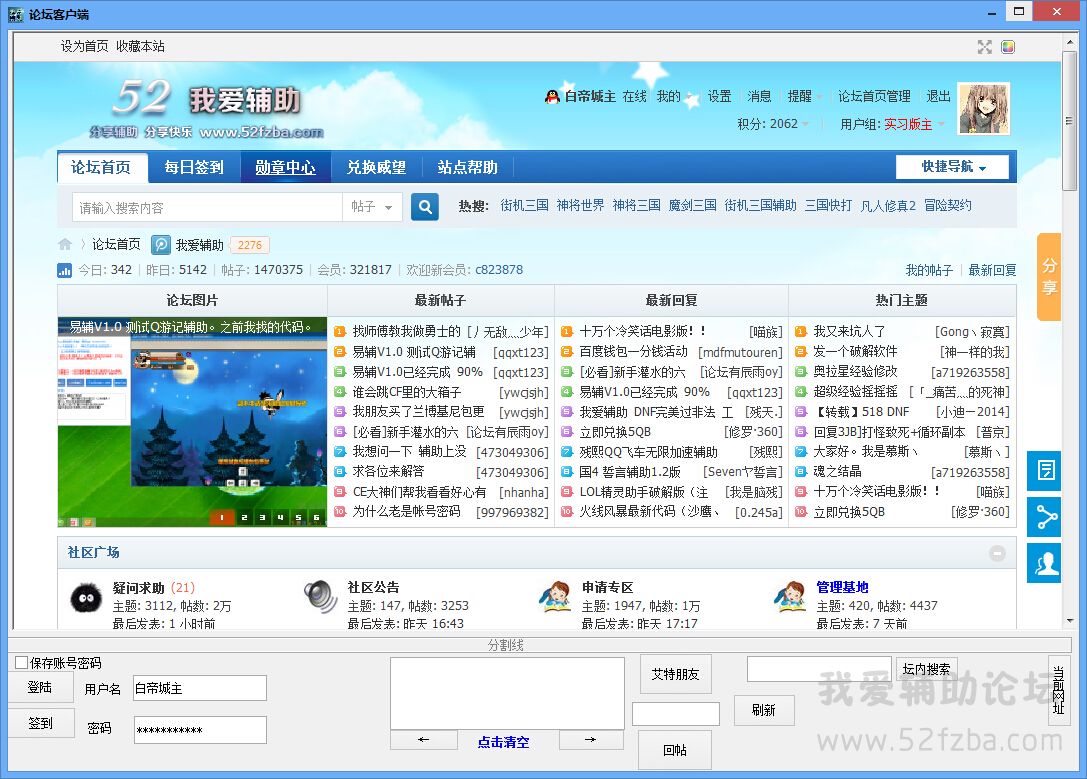This screenshot has height=779, width=1087.
Task: Expand the 用户组 实习版主 dropdown
Action: (892, 124)
